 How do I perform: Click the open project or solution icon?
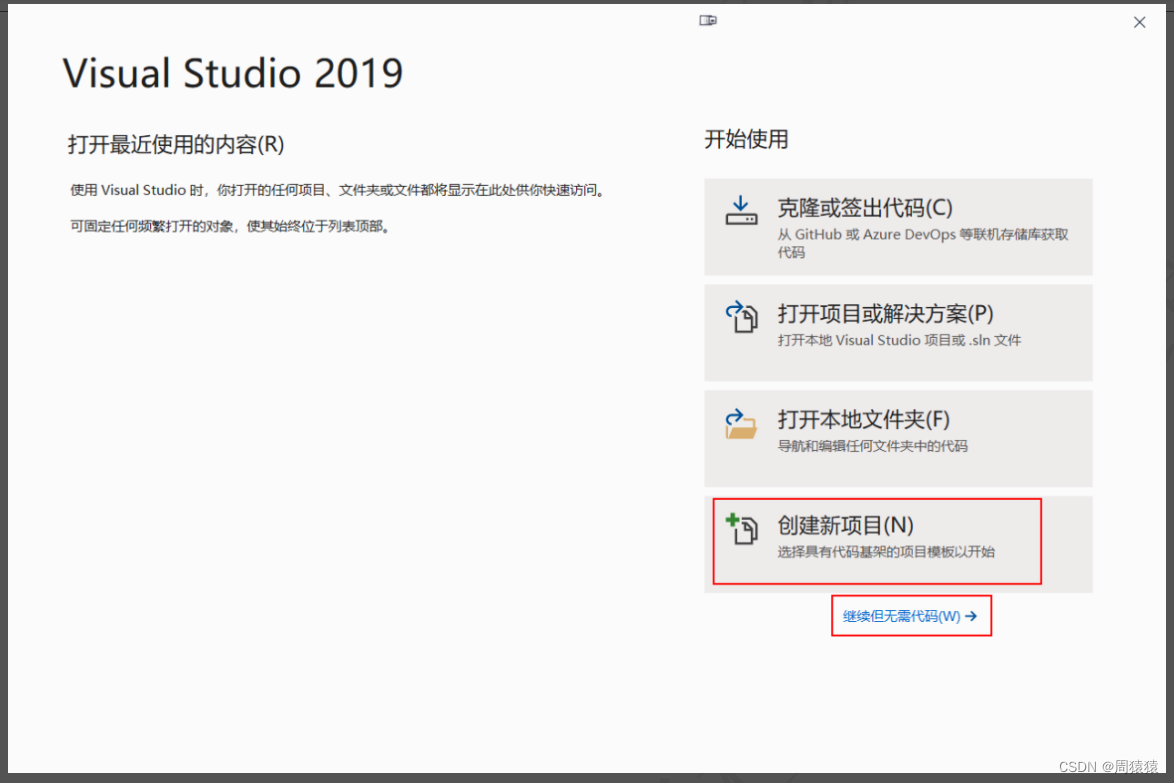(741, 316)
